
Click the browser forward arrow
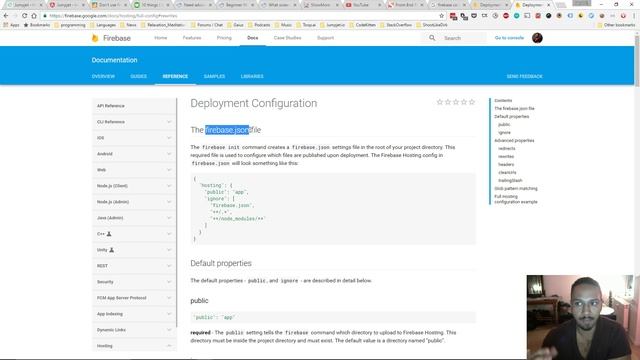(x=15, y=16)
